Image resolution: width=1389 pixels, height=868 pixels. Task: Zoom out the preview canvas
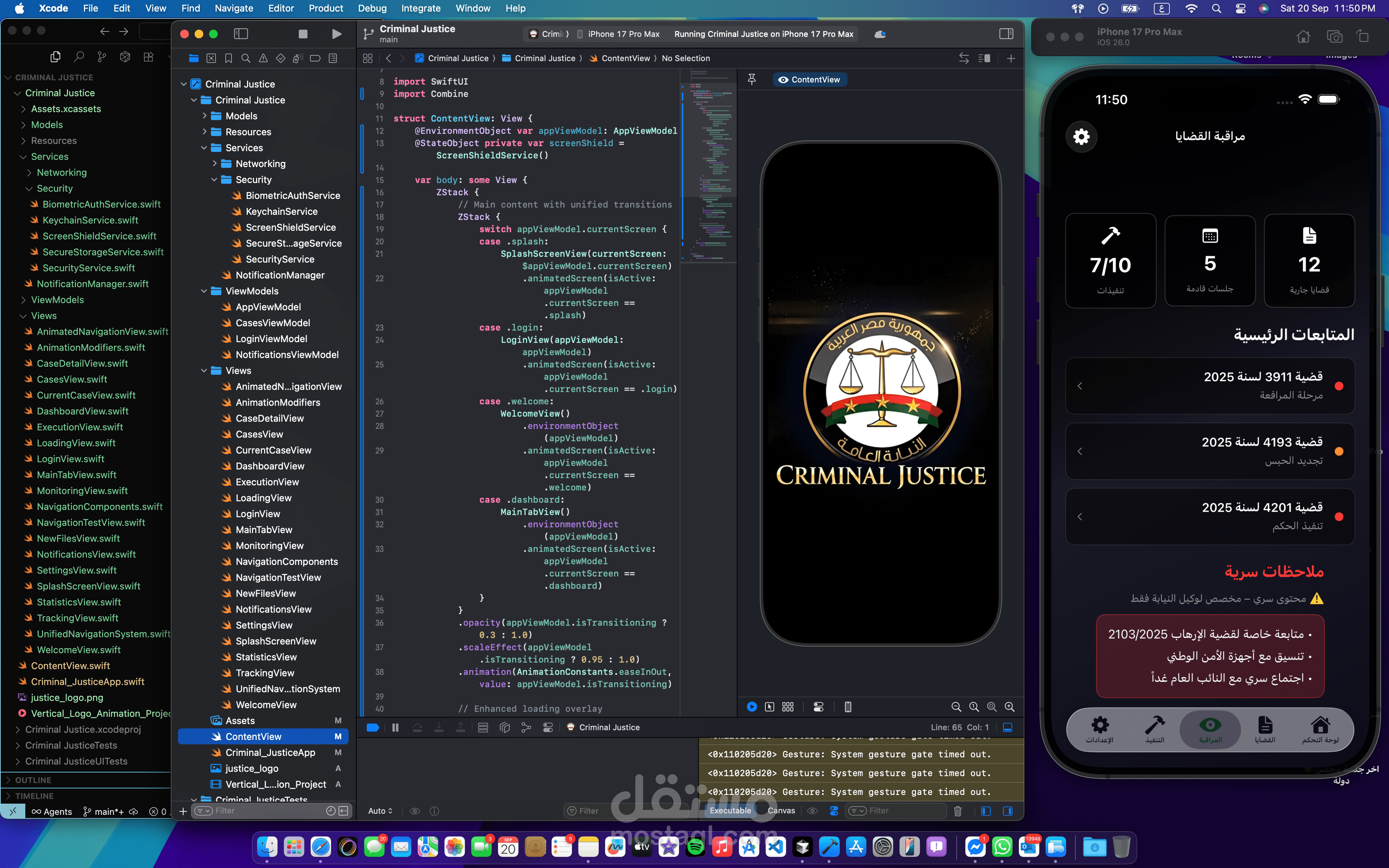click(956, 707)
